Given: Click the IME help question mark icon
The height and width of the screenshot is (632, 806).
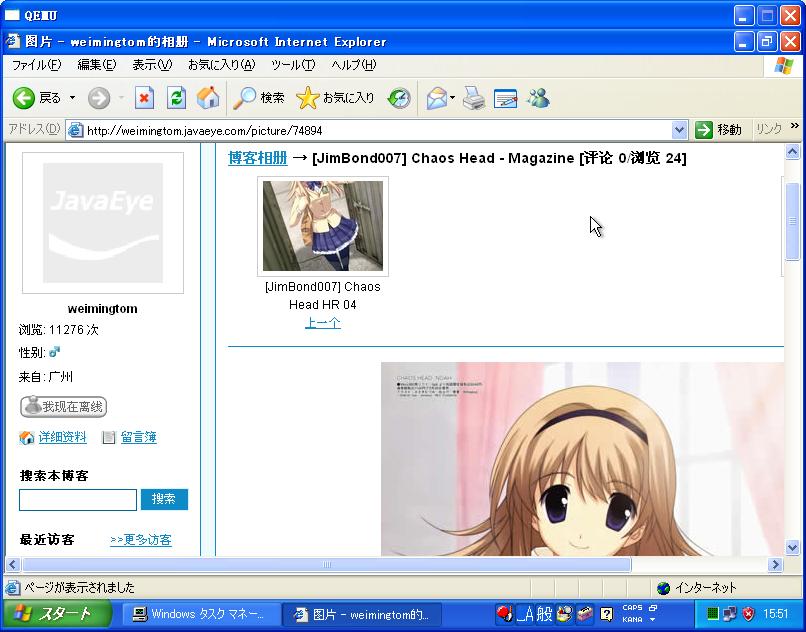Looking at the screenshot, I should click(x=607, y=613).
